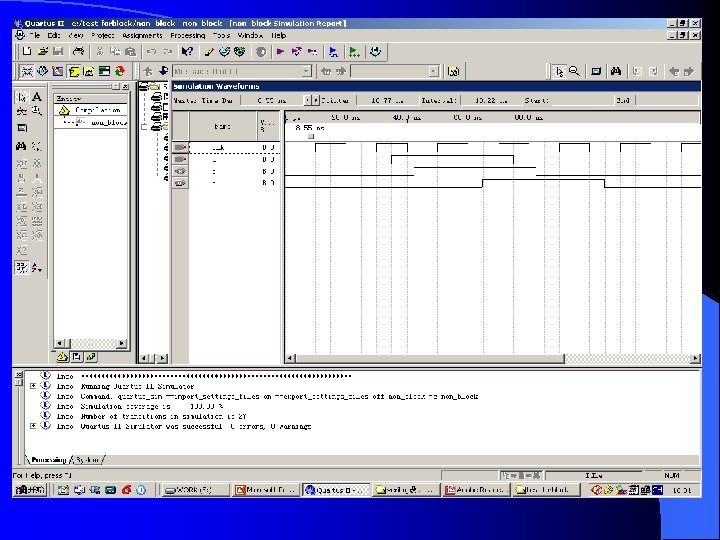Screen dimensions: 720x540
Task: Switch to Microsoft PowerPoint taskbar button
Action: 266,490
